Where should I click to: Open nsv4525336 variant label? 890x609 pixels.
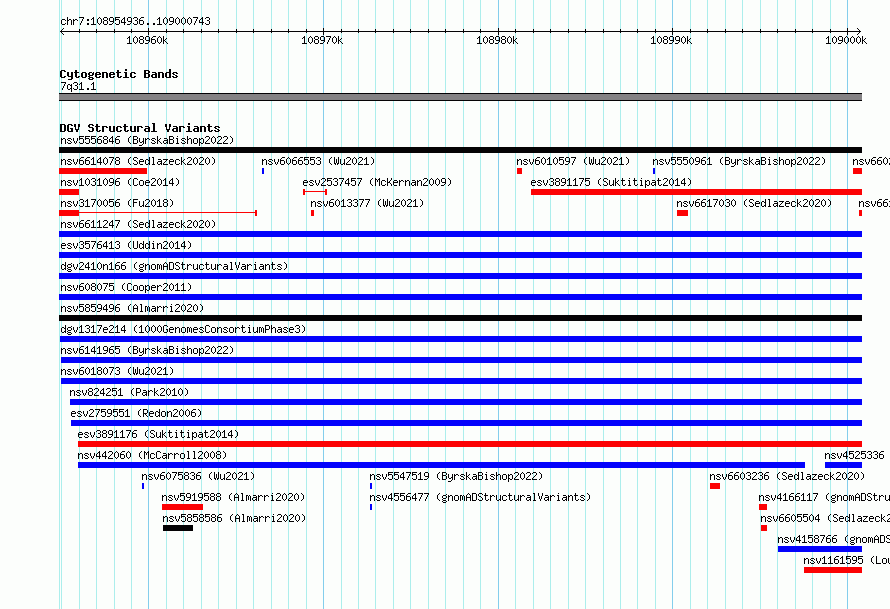854,455
